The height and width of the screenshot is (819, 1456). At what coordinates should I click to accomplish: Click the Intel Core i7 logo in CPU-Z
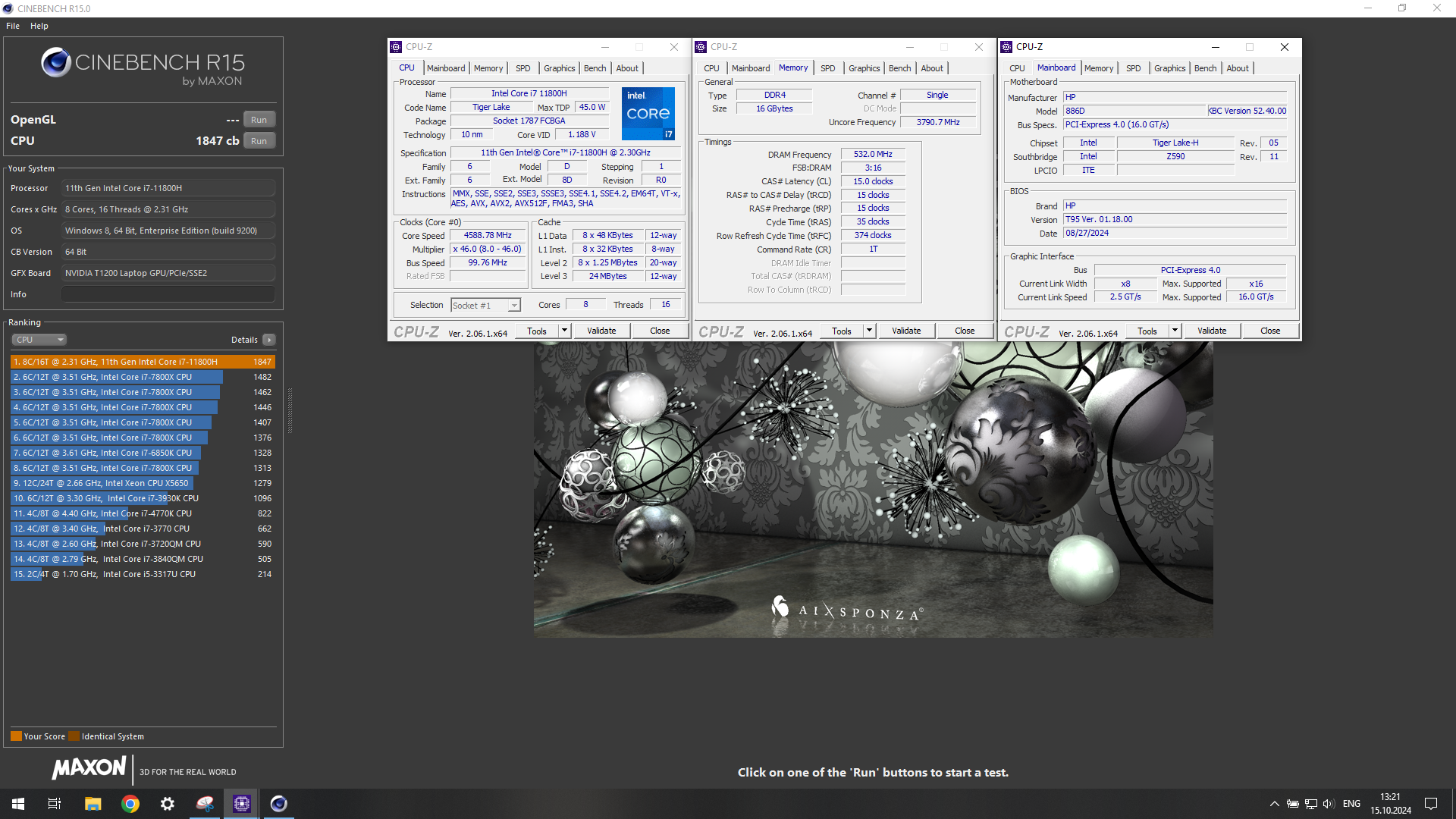point(648,114)
